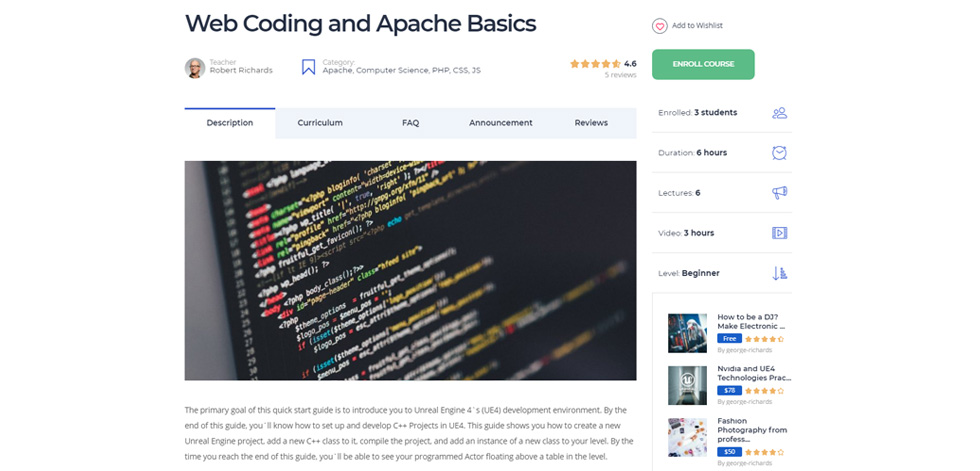The image size is (980, 471).
Task: Click star rating of Nvidia UE4 course
Action: [x=764, y=391]
